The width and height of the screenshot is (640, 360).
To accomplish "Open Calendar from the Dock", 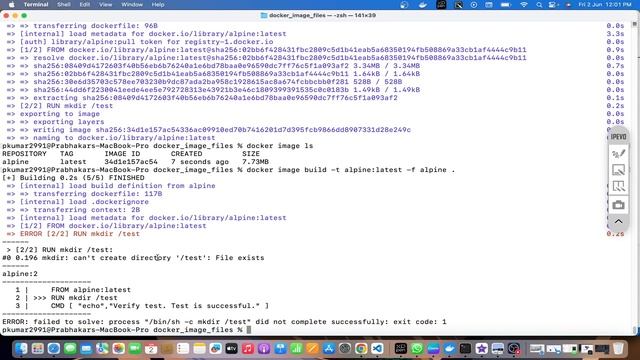I will 151,349.
